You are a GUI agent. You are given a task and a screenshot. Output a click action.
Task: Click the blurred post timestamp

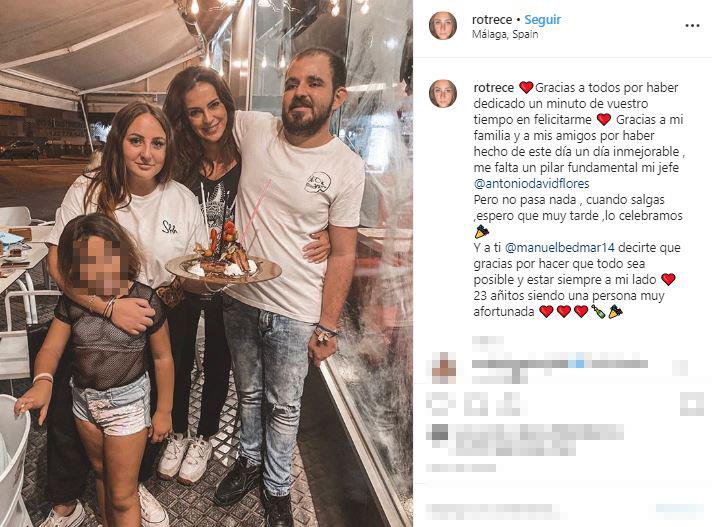pyautogui.click(x=461, y=468)
